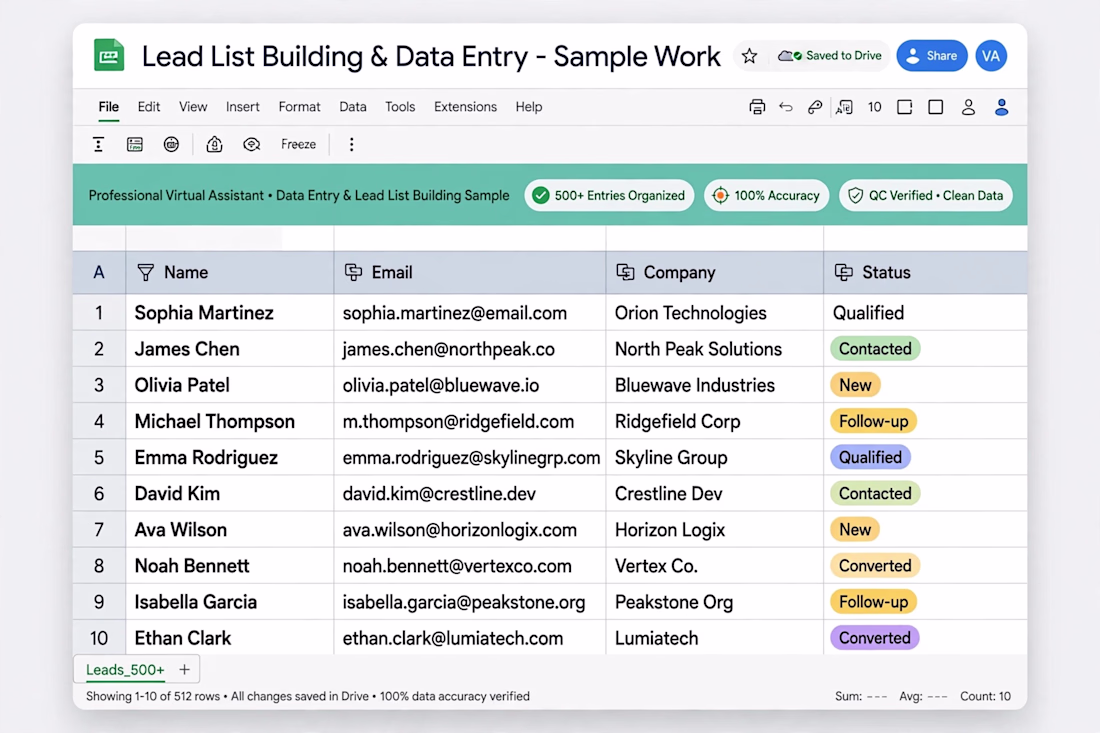Image resolution: width=1100 pixels, height=733 pixels.
Task: Click the Contacted status chip for James Chen
Action: [x=875, y=349]
